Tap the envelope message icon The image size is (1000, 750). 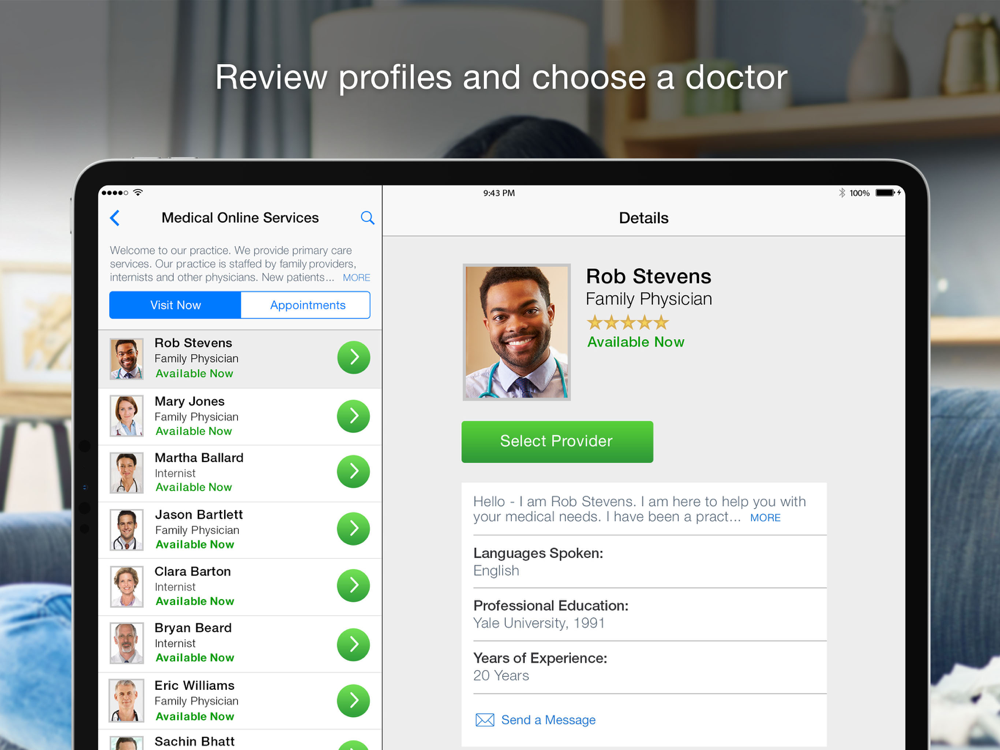click(x=485, y=720)
